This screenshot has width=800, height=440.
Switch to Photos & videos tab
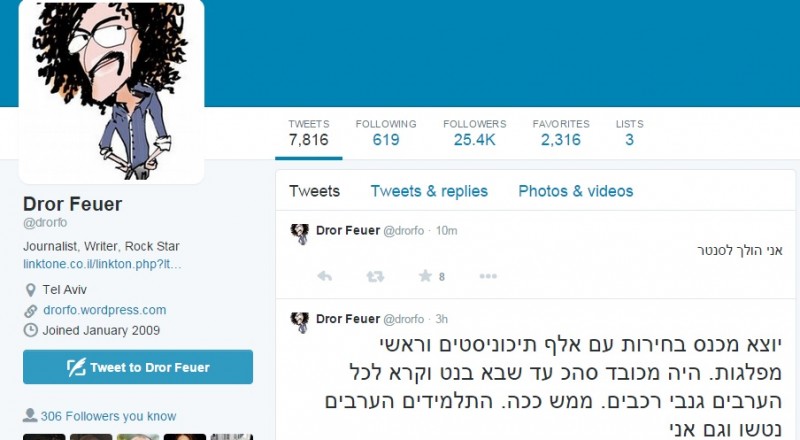(x=576, y=191)
